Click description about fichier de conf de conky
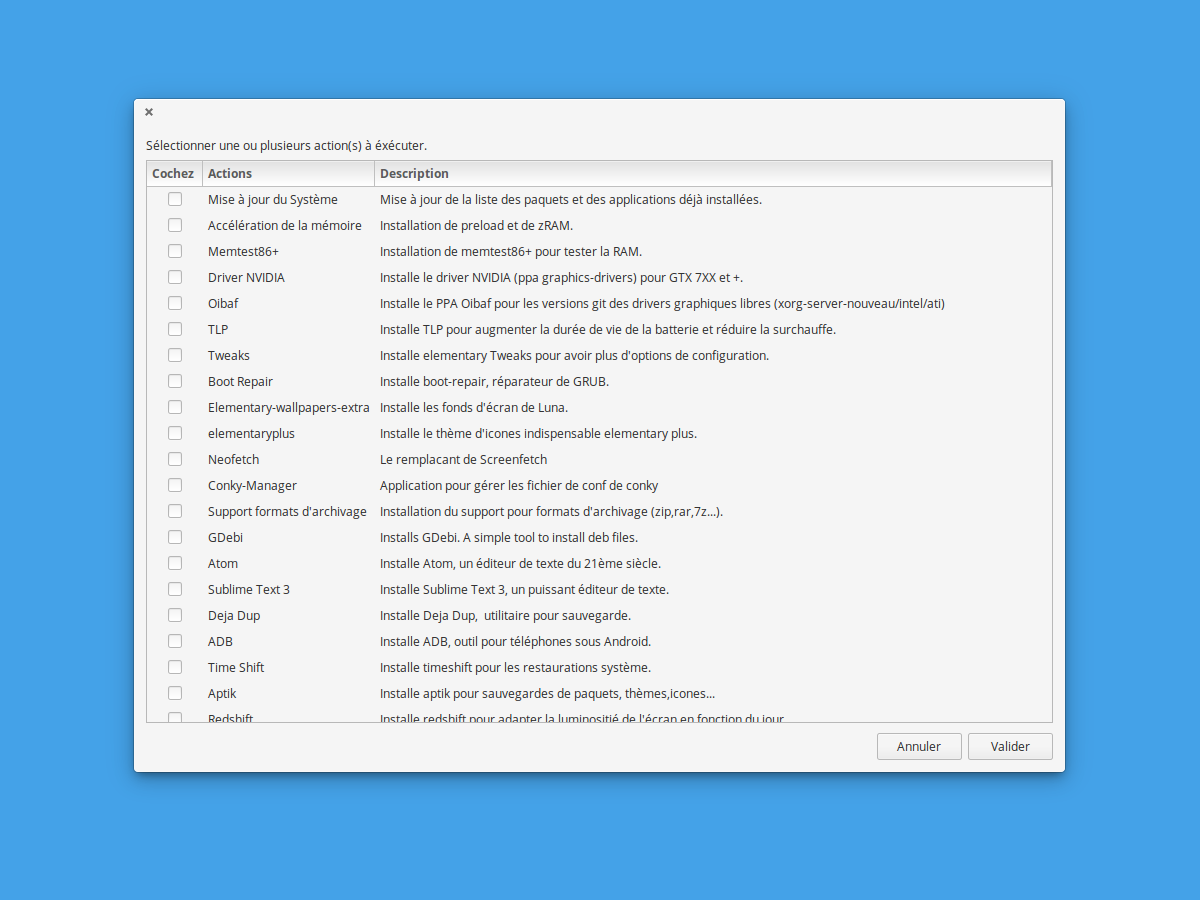 [x=519, y=485]
